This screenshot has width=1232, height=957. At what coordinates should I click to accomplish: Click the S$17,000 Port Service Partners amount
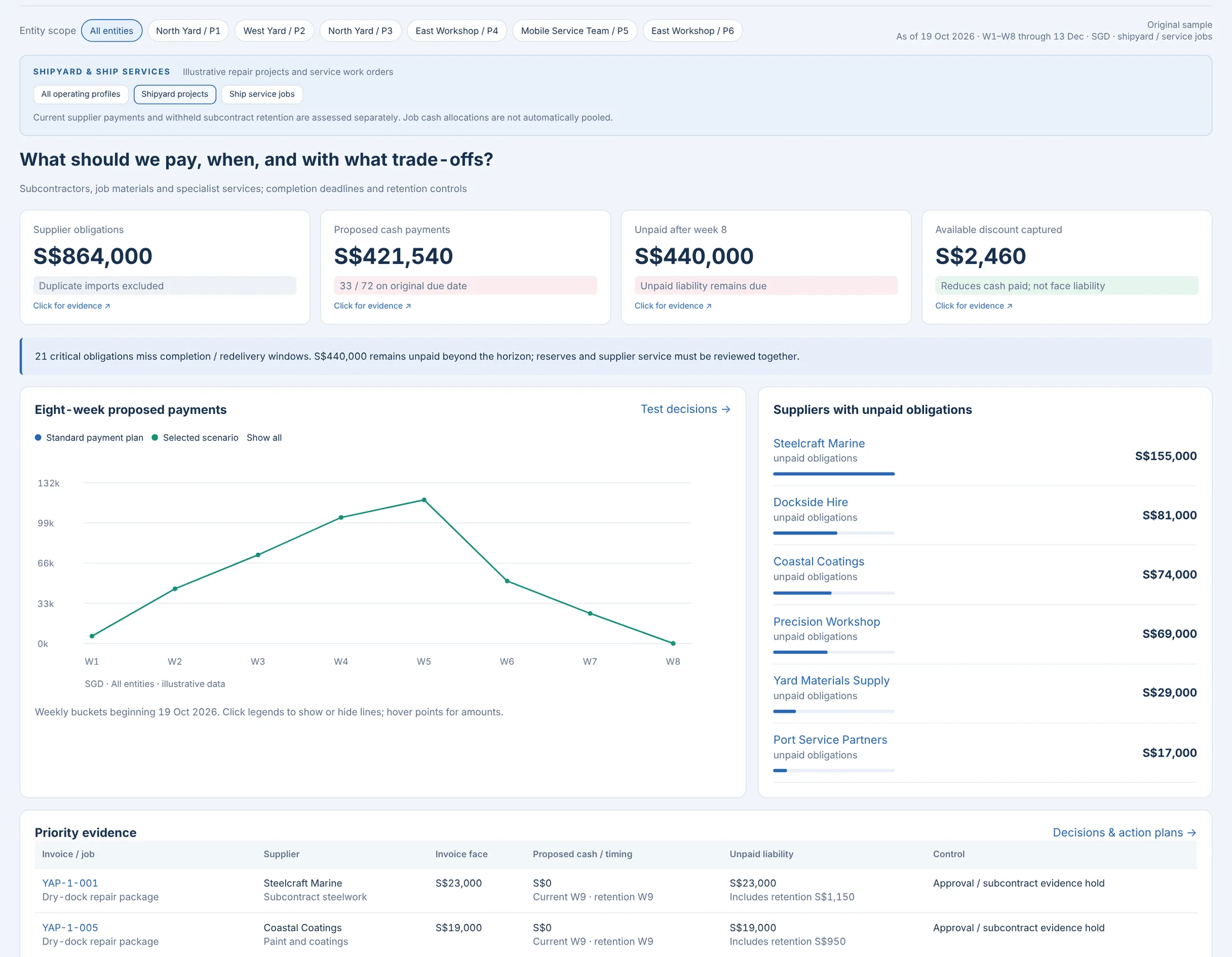point(1169,753)
